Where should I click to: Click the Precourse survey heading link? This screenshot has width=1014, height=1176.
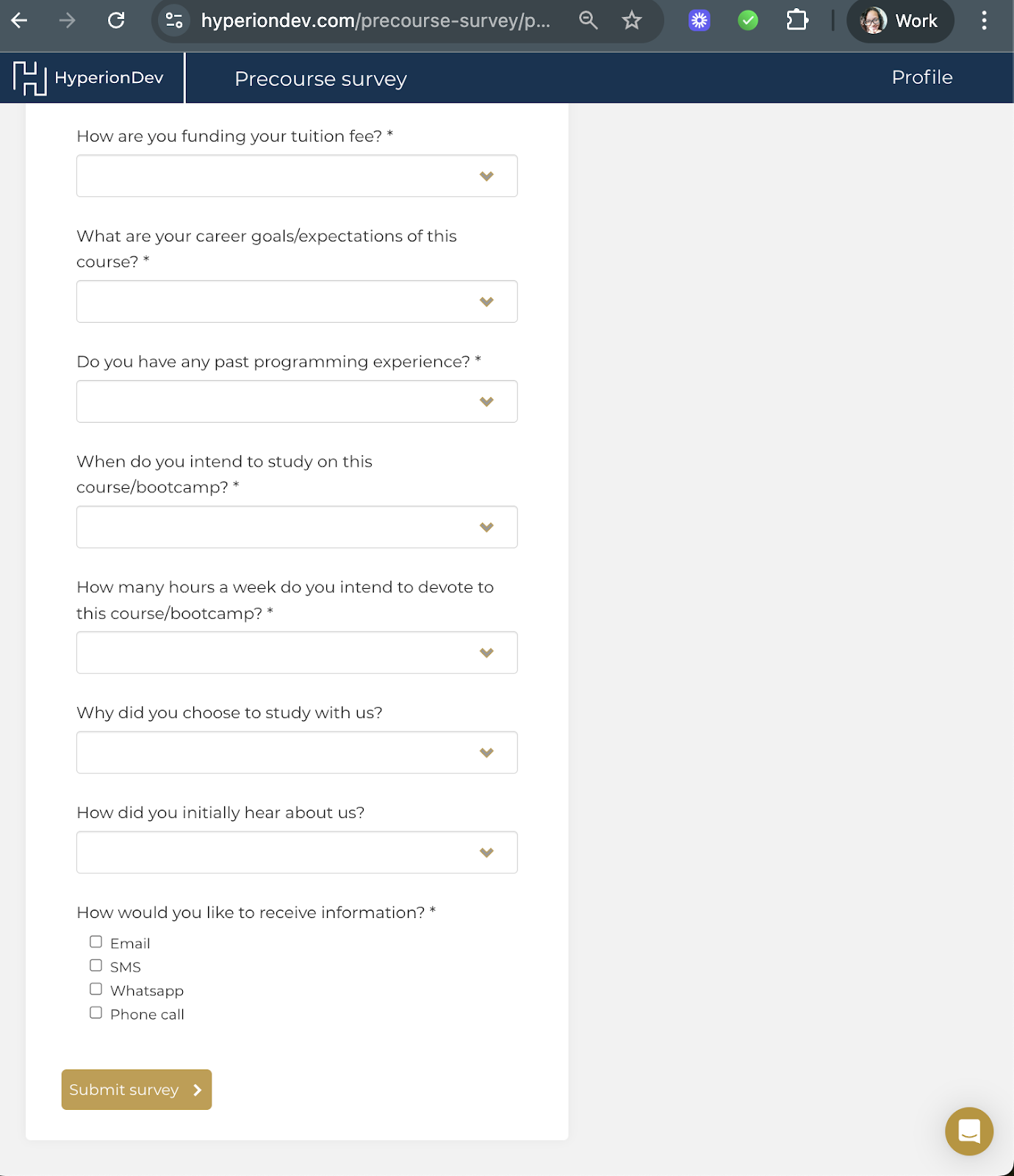(320, 78)
